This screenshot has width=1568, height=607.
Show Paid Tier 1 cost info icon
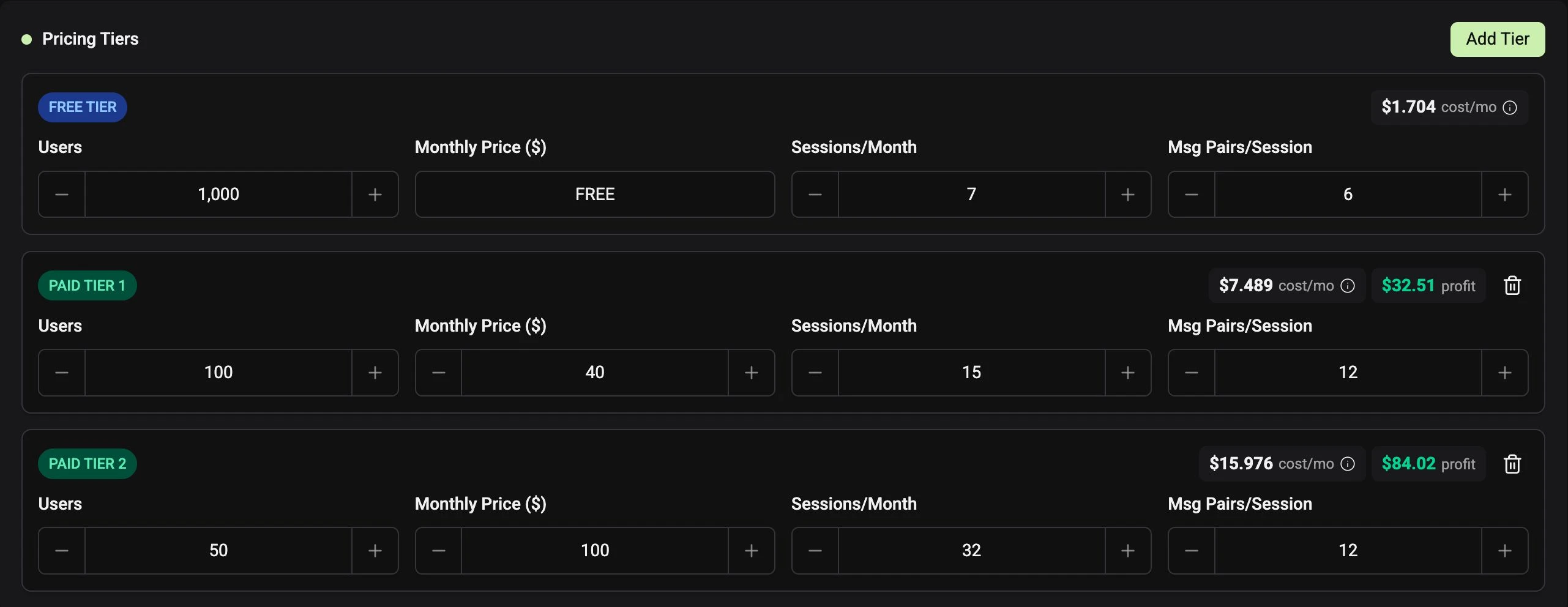tap(1348, 286)
